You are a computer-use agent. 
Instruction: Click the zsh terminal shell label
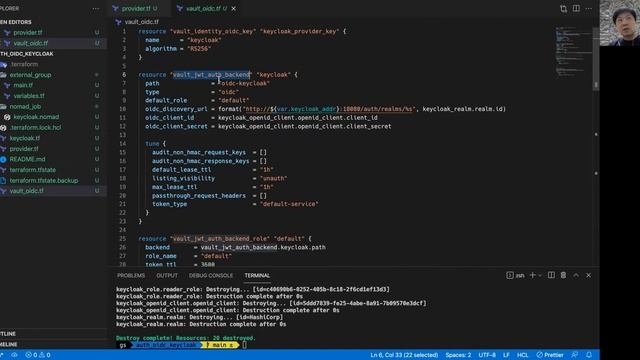click(x=516, y=276)
